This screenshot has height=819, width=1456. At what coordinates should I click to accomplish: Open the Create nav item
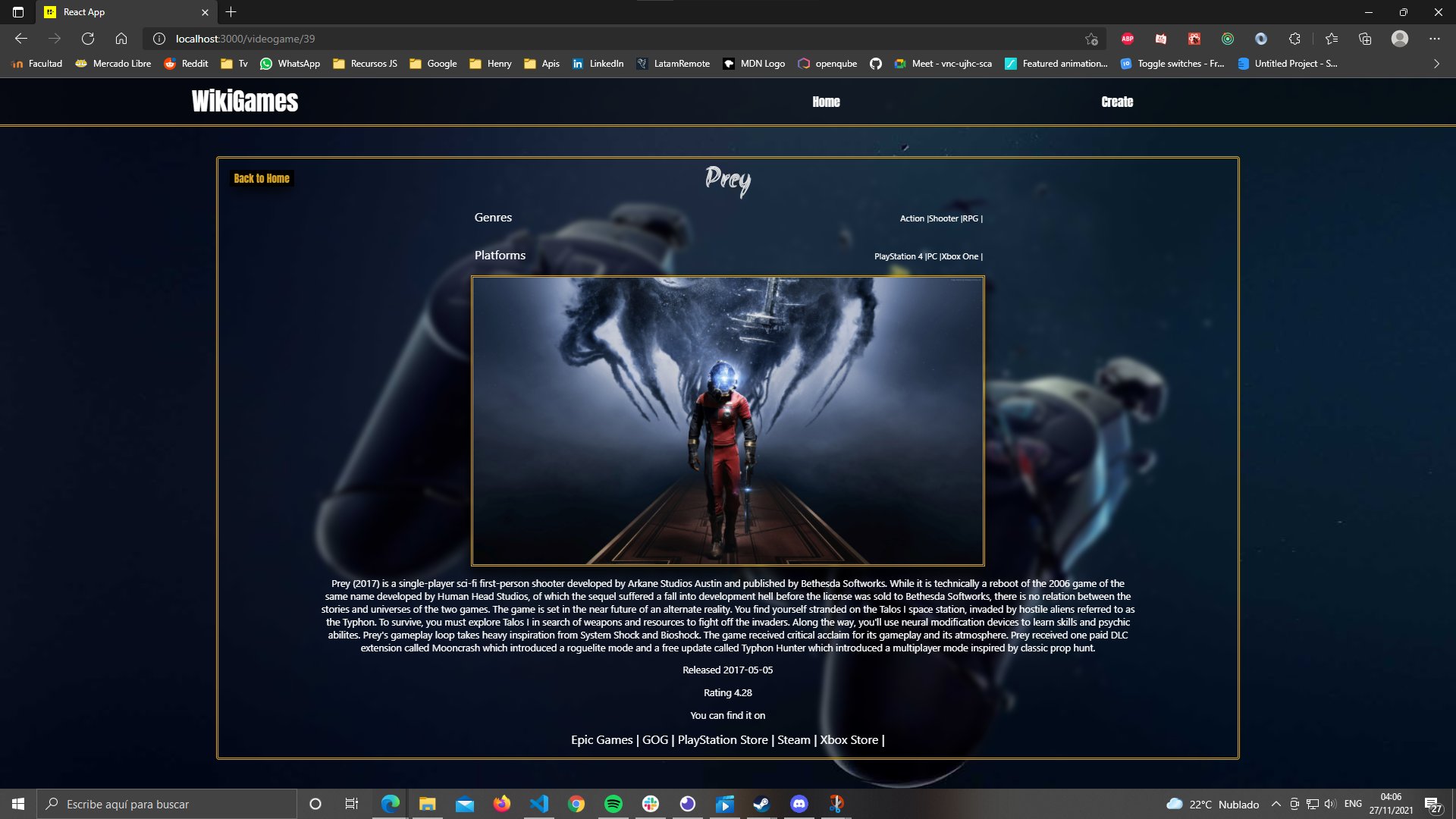point(1117,102)
